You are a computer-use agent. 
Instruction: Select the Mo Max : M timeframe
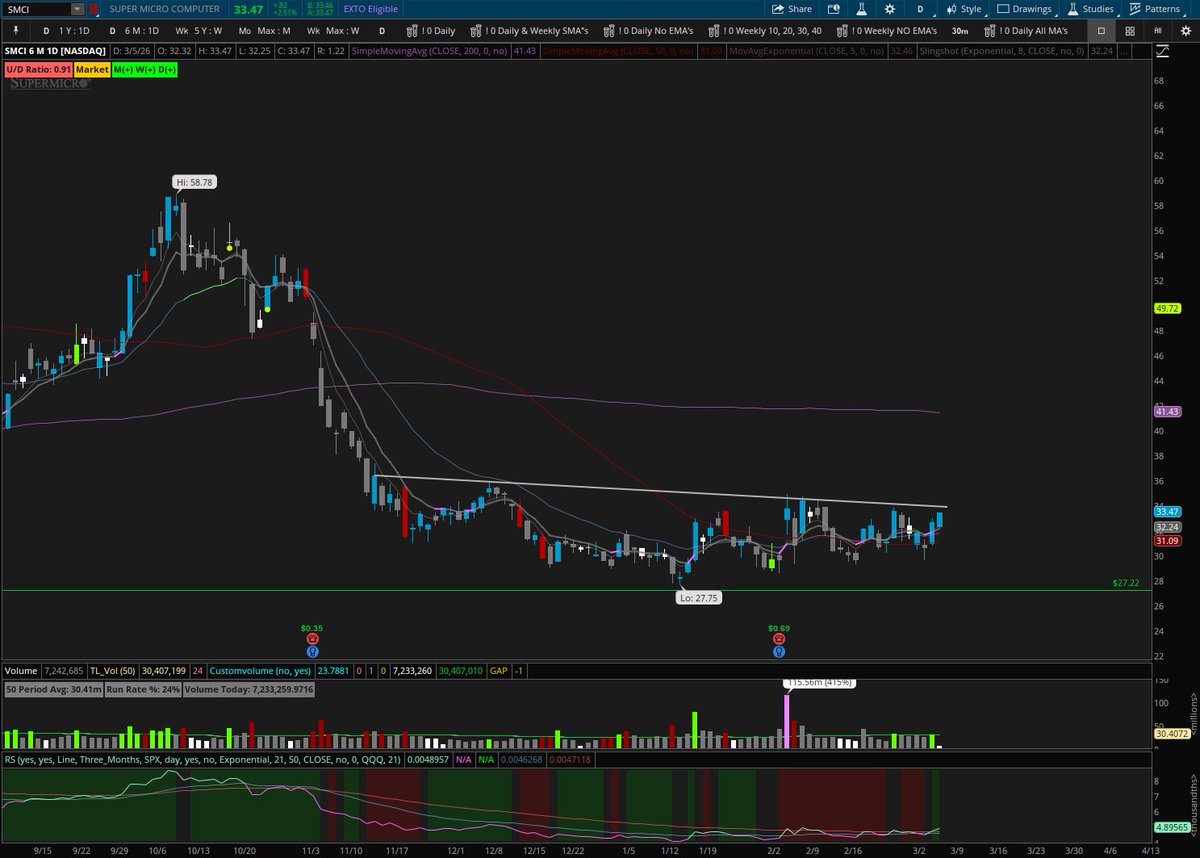(x=264, y=31)
